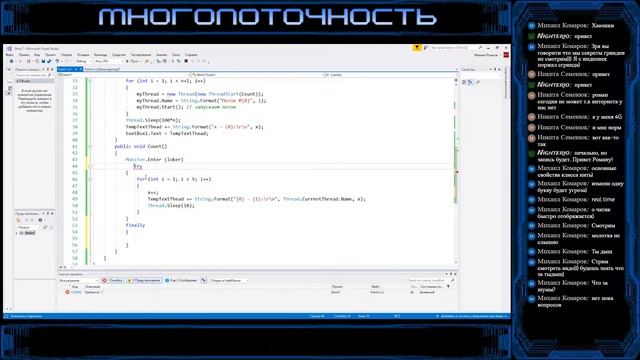The width and height of the screenshot is (640, 360).
Task: Click the Undo toolbar icon
Action: pyautogui.click(x=57, y=61)
